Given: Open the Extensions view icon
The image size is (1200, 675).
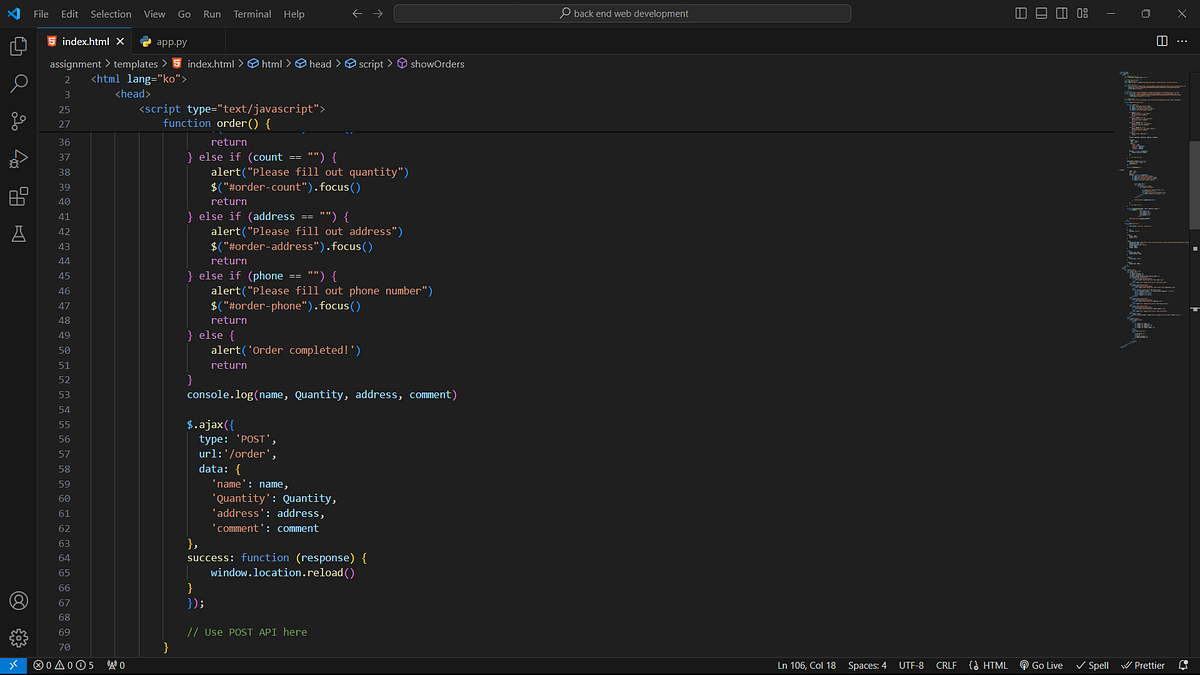Looking at the screenshot, I should click(x=18, y=196).
